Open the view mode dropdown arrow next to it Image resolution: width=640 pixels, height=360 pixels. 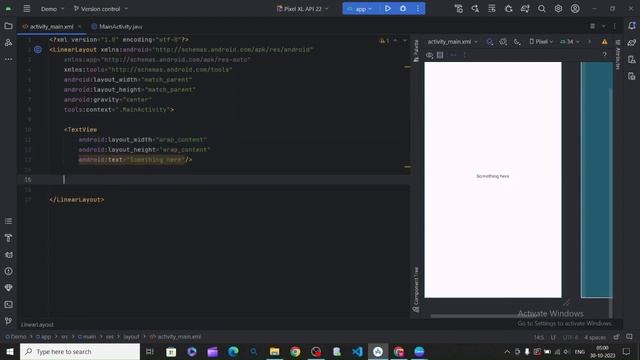604,26
